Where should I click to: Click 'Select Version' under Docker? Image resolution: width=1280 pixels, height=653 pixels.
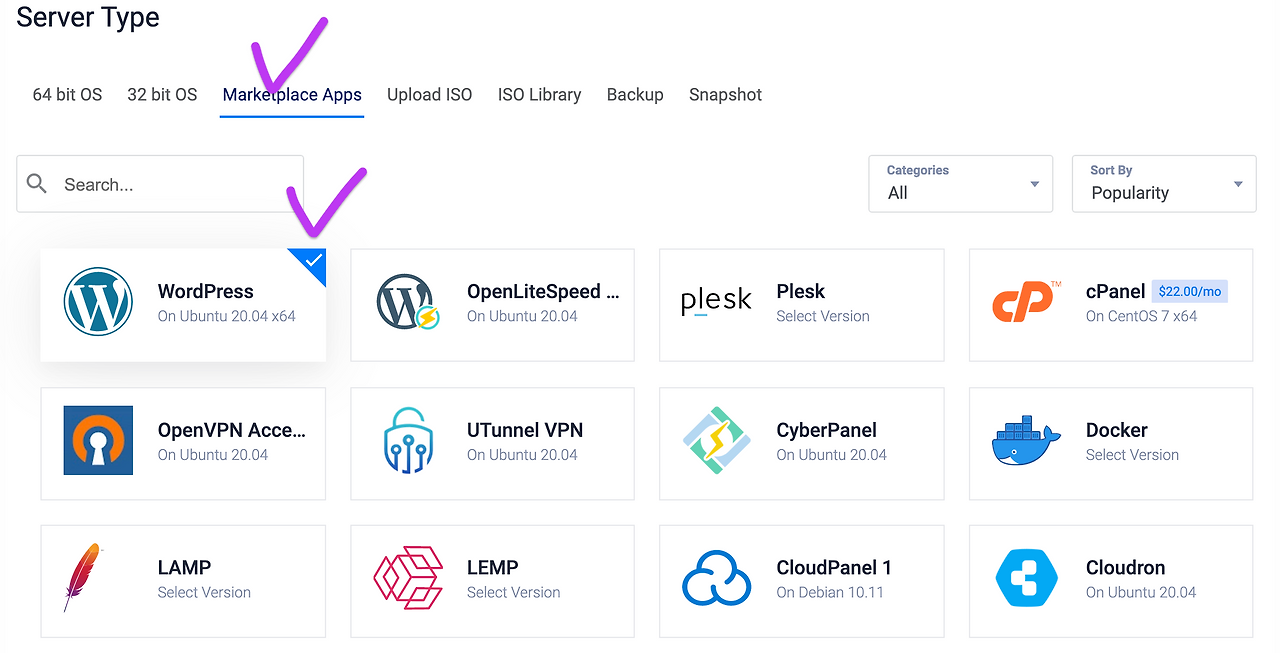pos(1132,454)
